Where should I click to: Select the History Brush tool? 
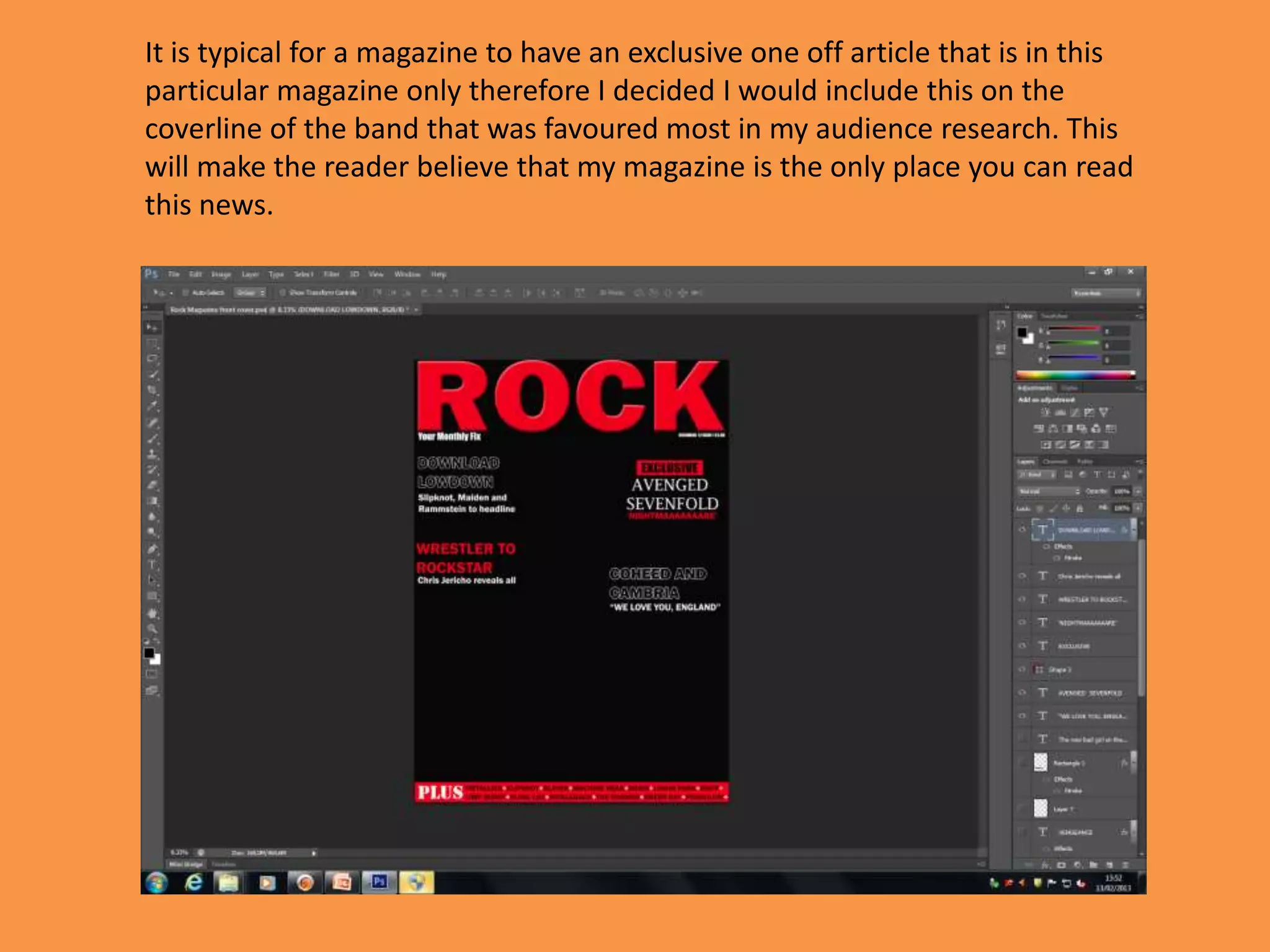152,470
